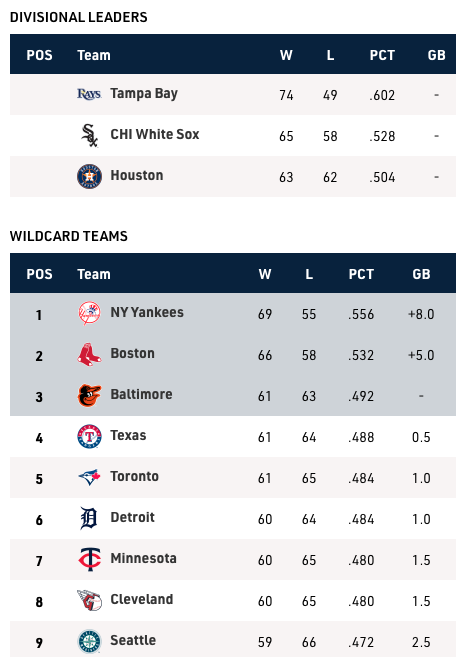Click the Minnesota Twins logo

click(x=89, y=559)
